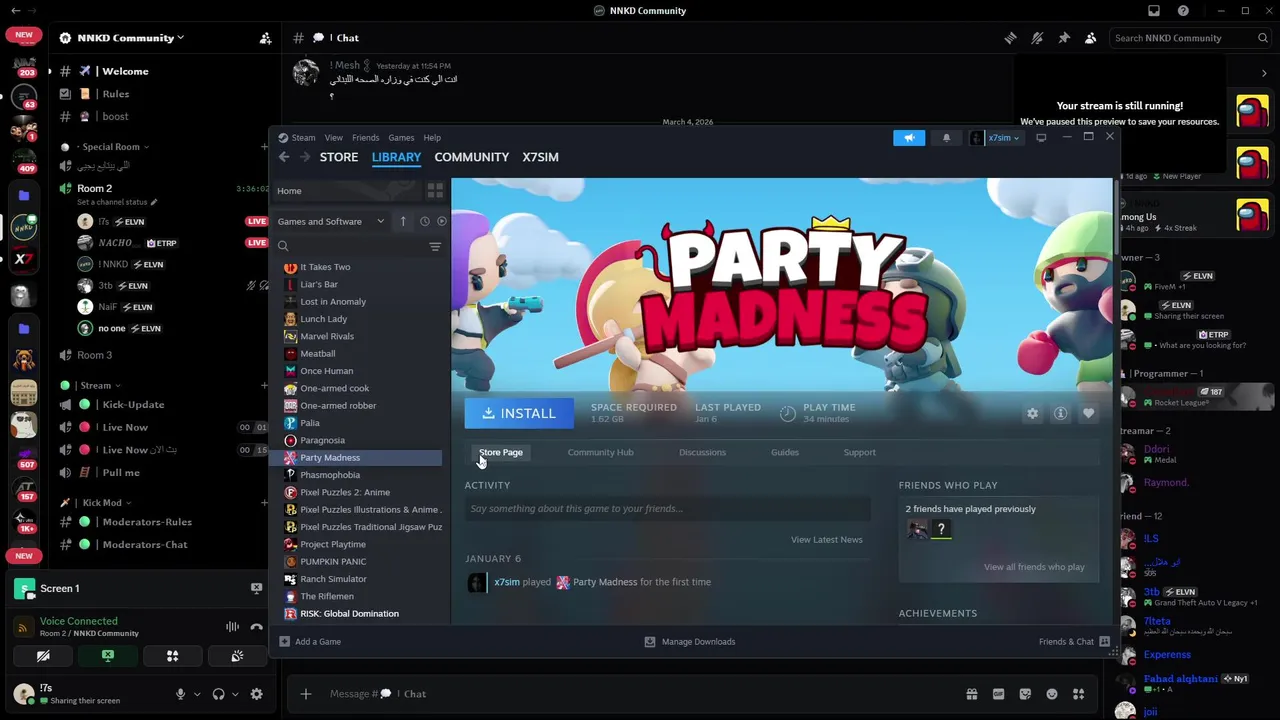
Task: Open microphone input options chevron
Action: [196, 694]
